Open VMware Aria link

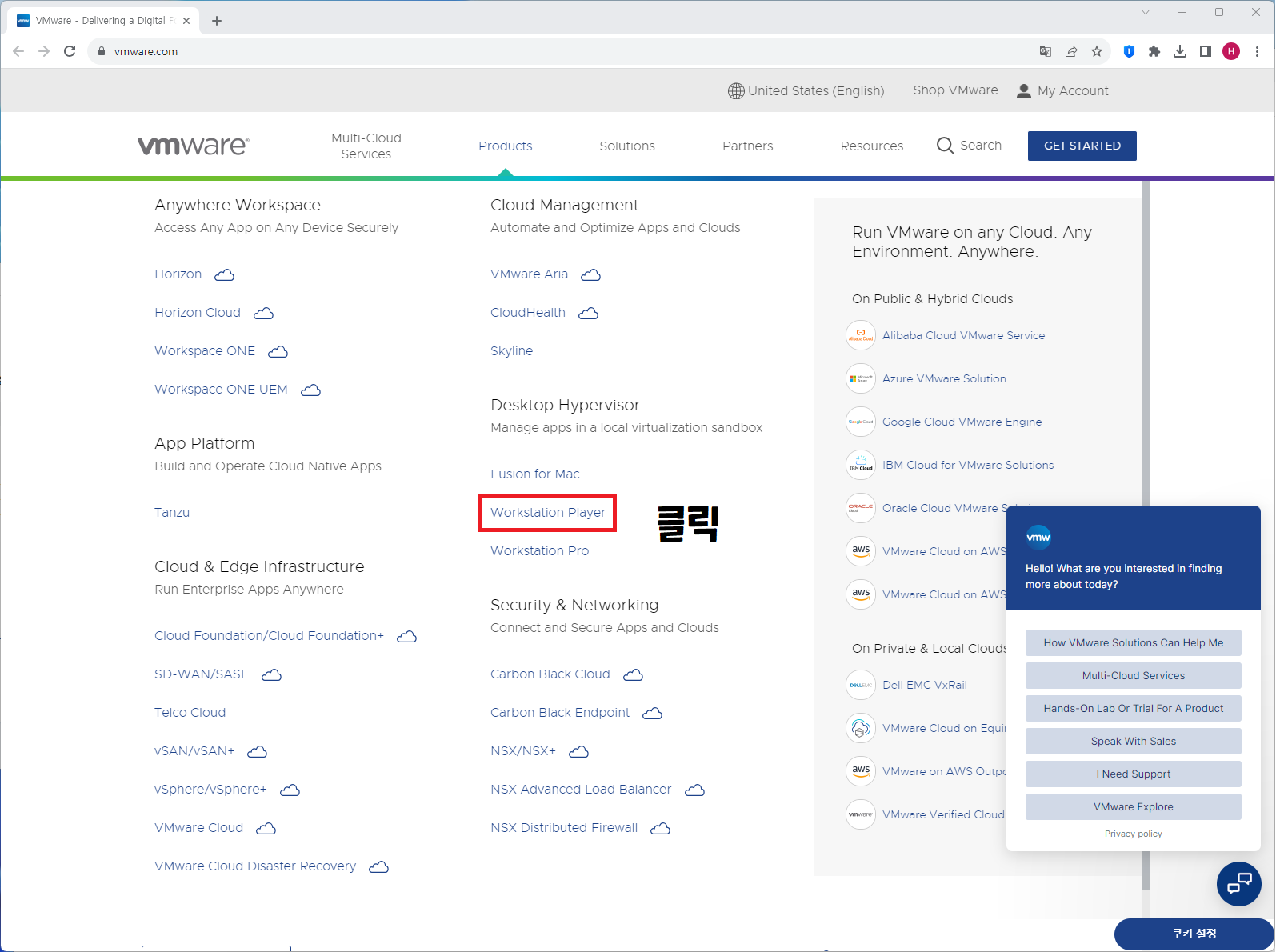pyautogui.click(x=530, y=274)
